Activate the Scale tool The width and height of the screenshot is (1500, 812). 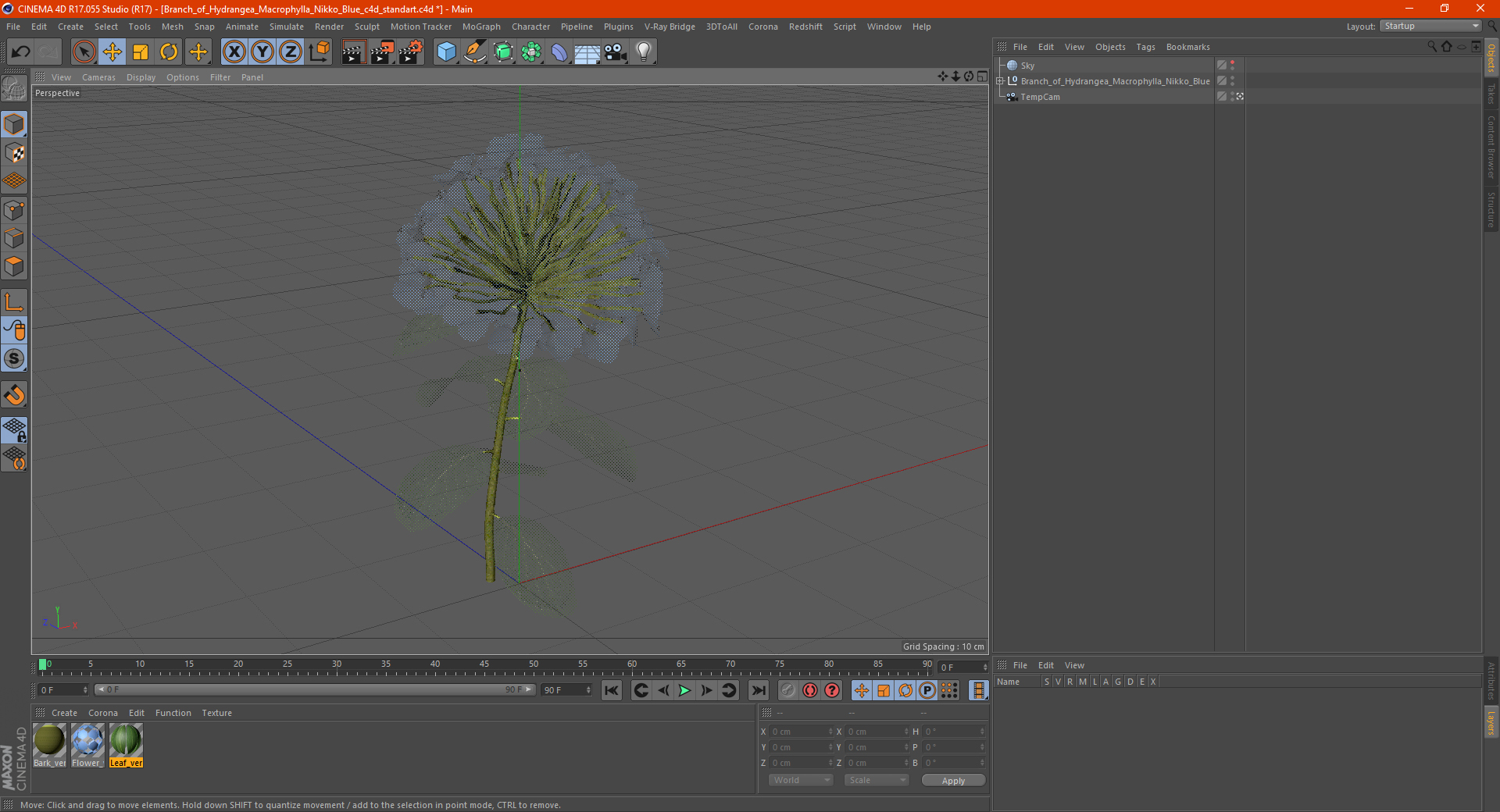click(141, 52)
